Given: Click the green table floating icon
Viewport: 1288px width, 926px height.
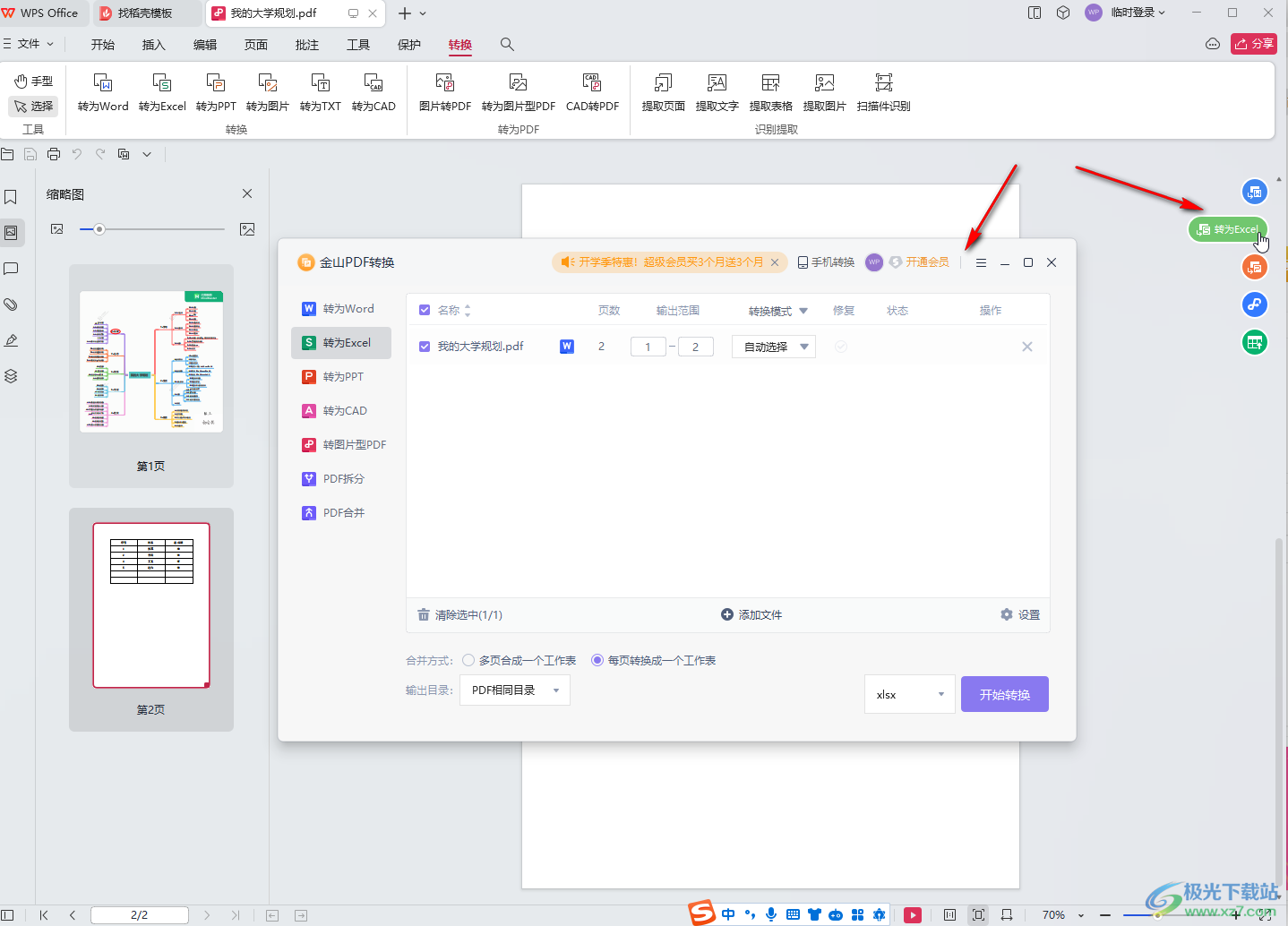Looking at the screenshot, I should click(1254, 342).
